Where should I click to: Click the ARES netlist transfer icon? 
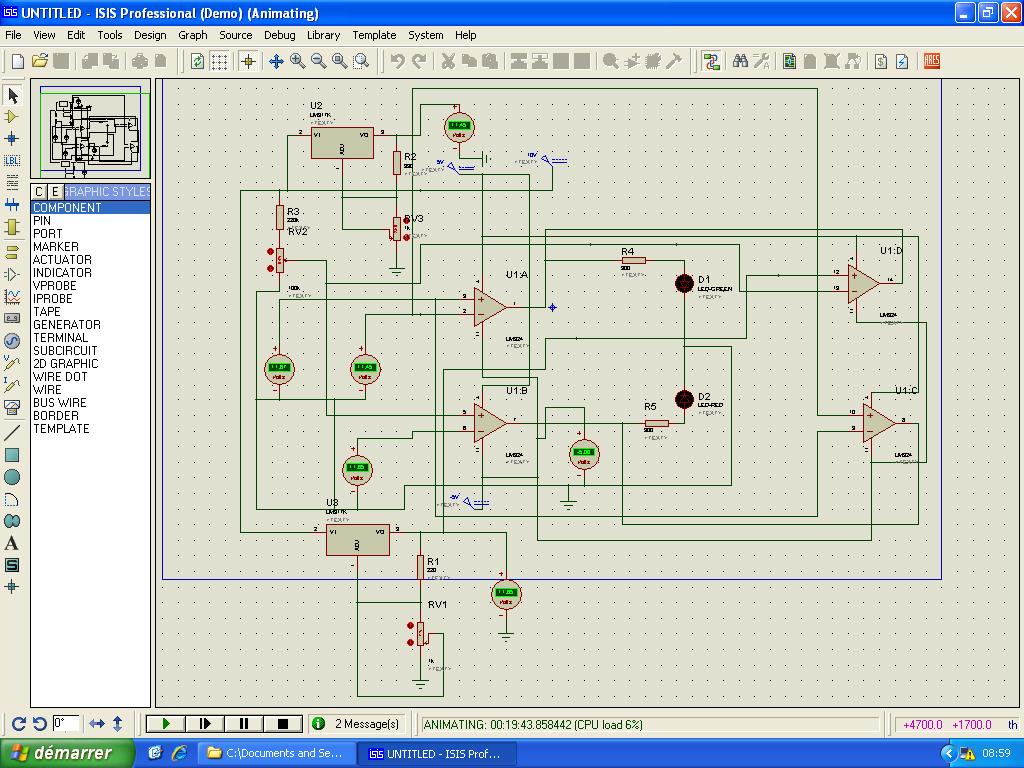coord(931,61)
